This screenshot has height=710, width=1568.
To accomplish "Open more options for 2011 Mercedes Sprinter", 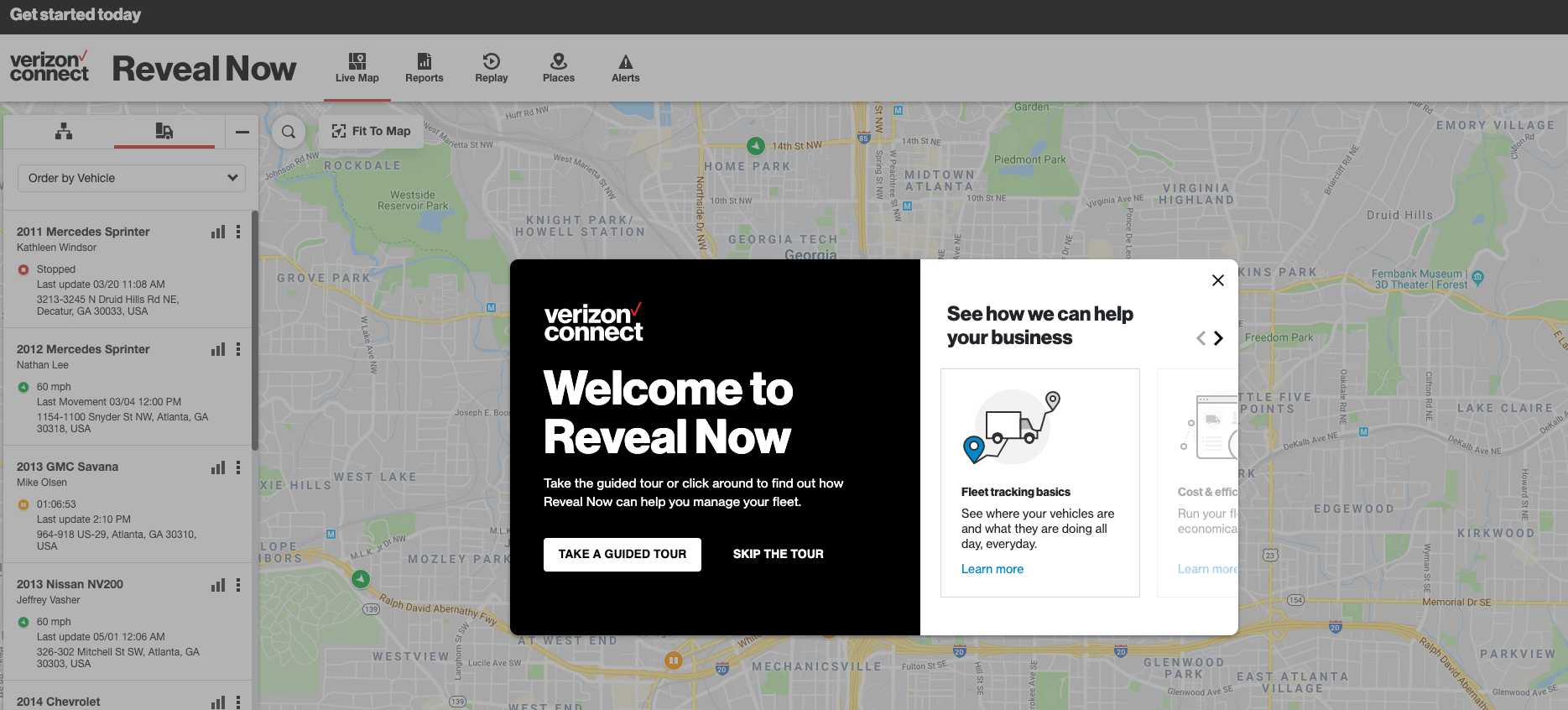I will point(238,232).
